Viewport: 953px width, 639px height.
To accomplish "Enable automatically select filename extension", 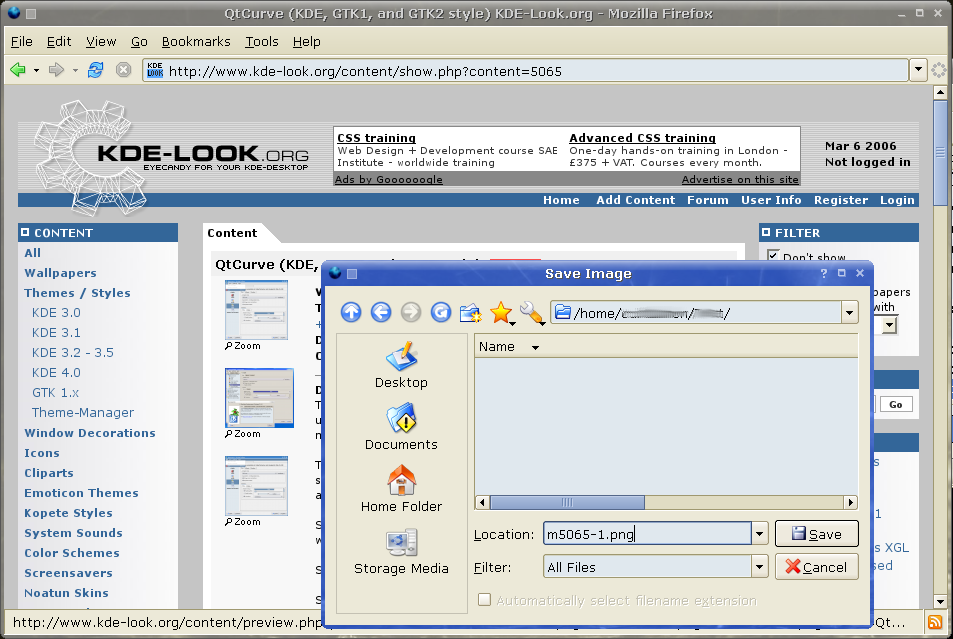I will coord(484,600).
